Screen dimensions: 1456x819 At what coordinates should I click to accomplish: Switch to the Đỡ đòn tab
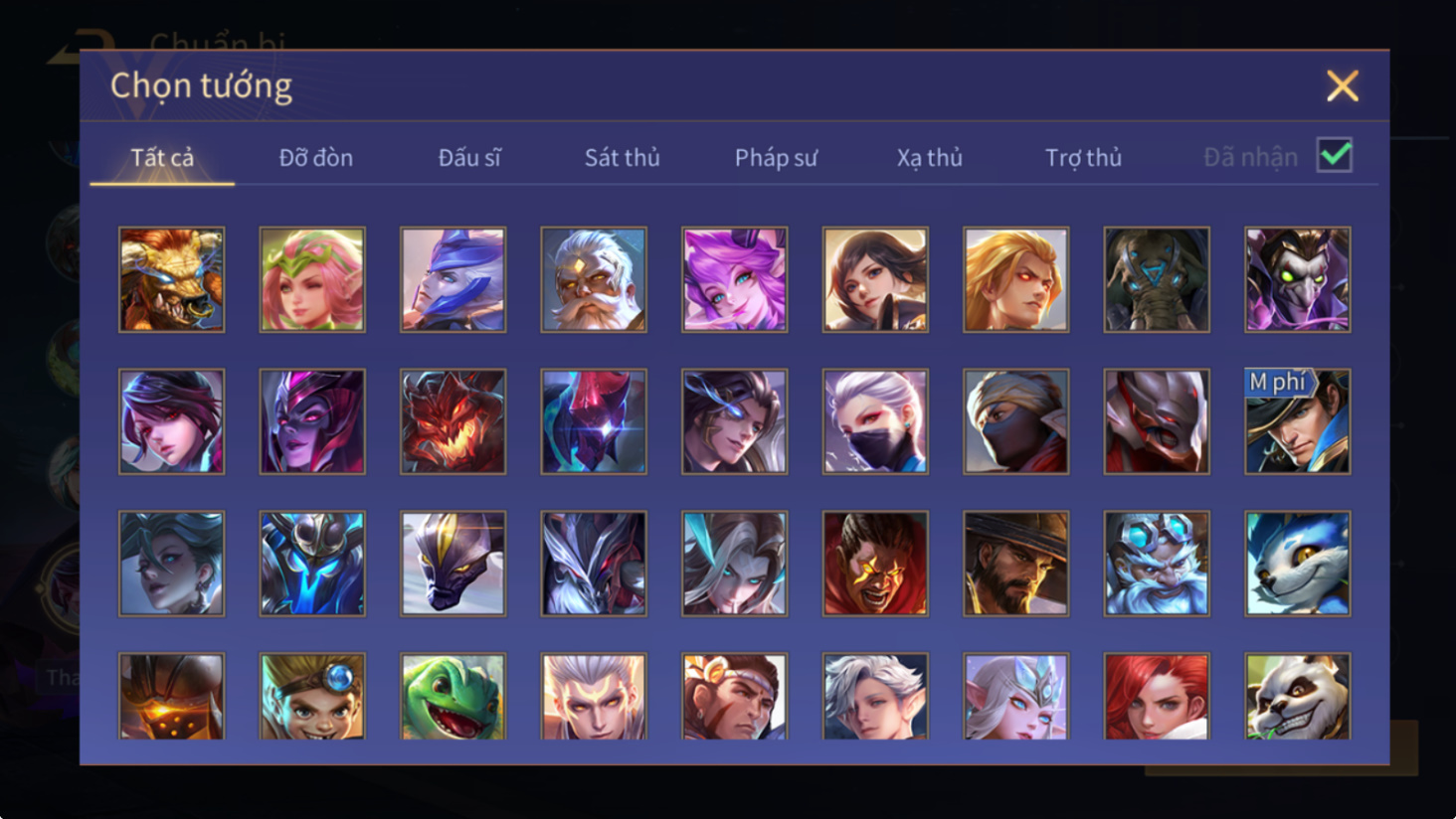pos(315,157)
